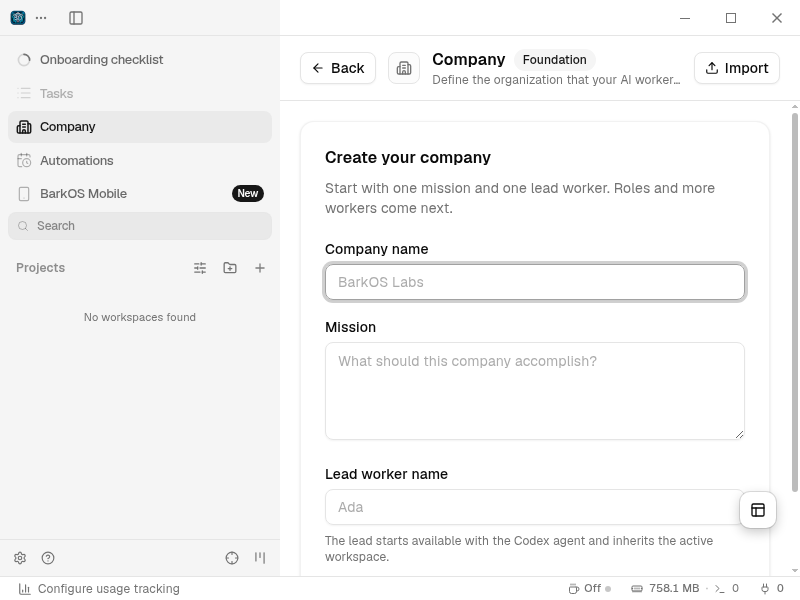Click the Import button
The width and height of the screenshot is (800, 600).
click(x=737, y=68)
